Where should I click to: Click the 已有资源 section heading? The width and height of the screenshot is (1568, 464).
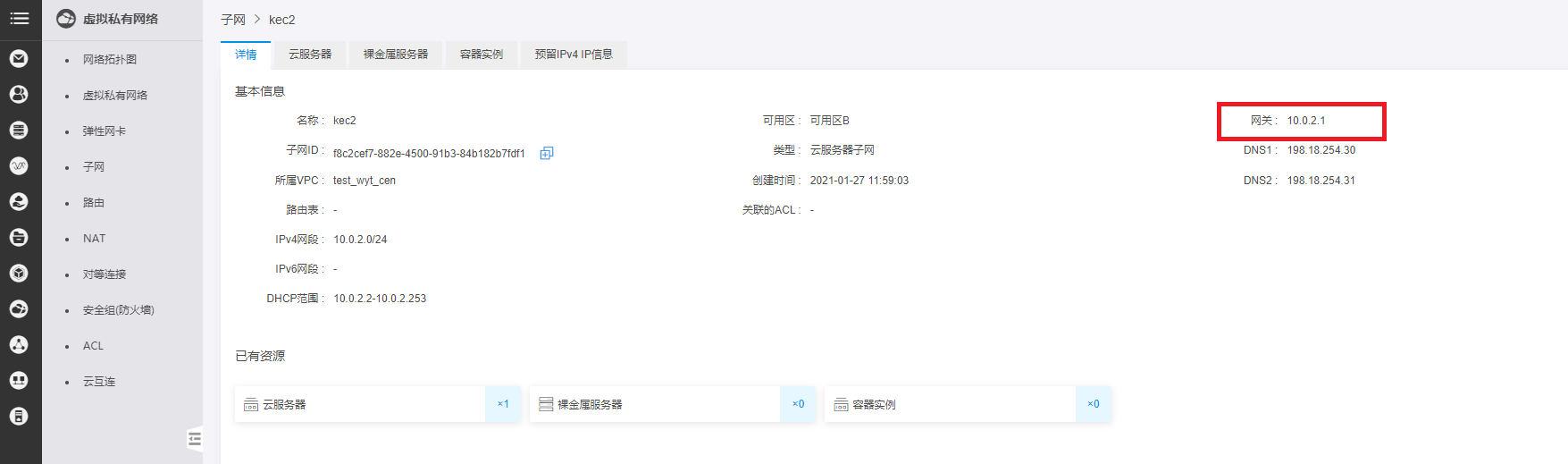pos(260,356)
